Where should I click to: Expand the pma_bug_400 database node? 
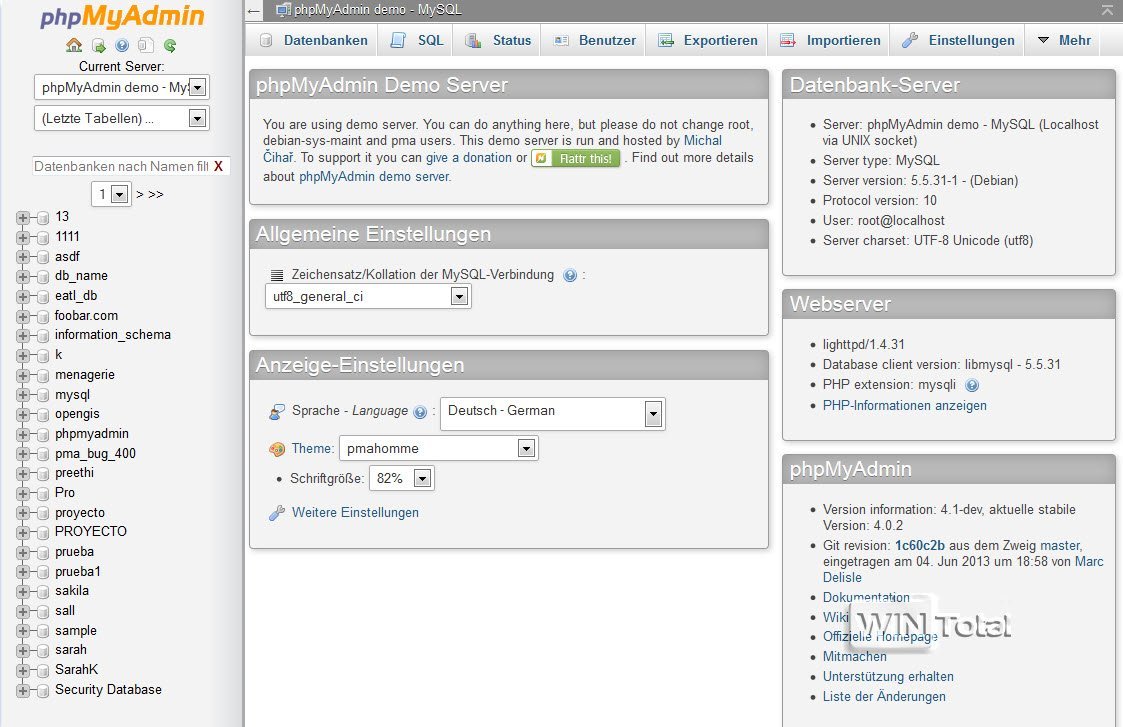23,454
